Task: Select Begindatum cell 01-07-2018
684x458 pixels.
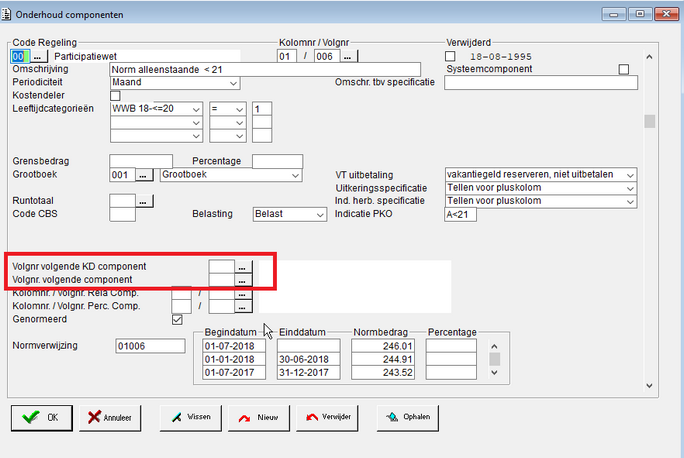Action: 234,346
